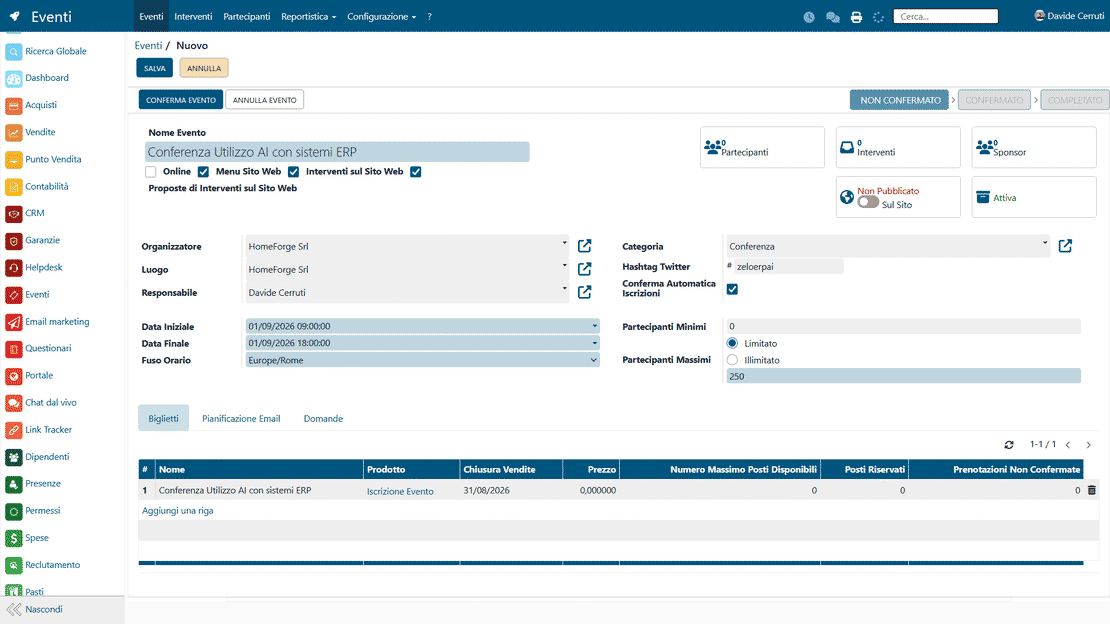
Task: Click the loading spinner icon in top bar
Action: [x=879, y=17]
